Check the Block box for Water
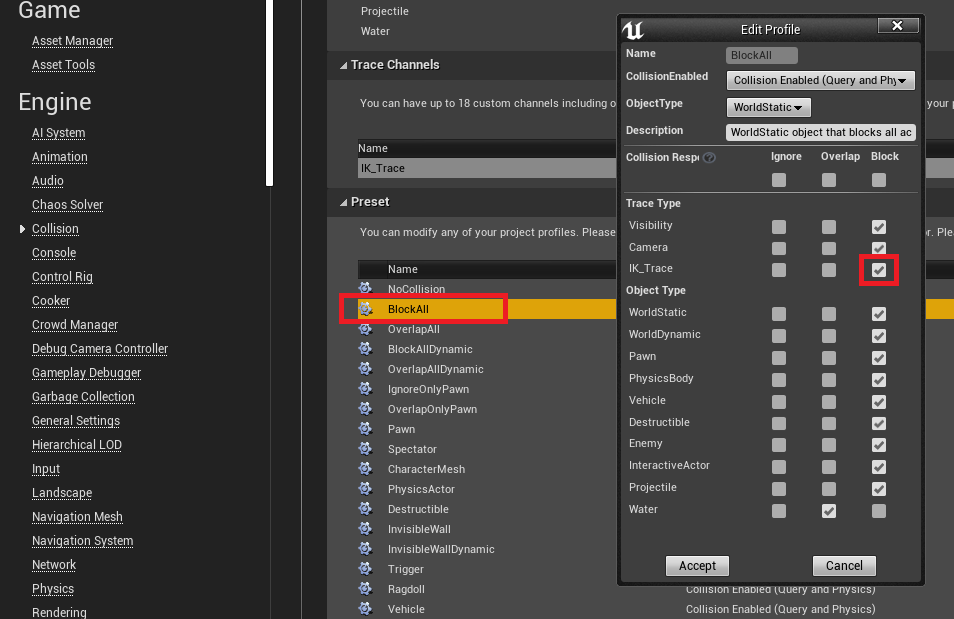Screen dimensions: 954x619 pyautogui.click(x=878, y=510)
